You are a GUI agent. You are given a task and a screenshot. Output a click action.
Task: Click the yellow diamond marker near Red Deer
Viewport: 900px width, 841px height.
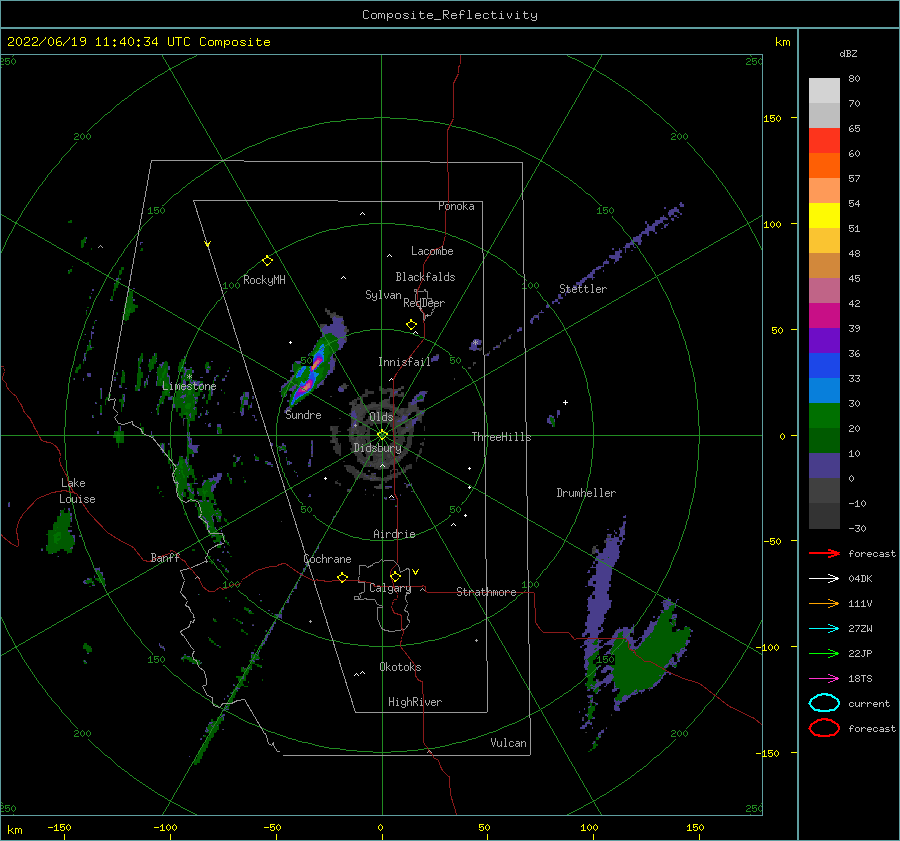coord(411,325)
